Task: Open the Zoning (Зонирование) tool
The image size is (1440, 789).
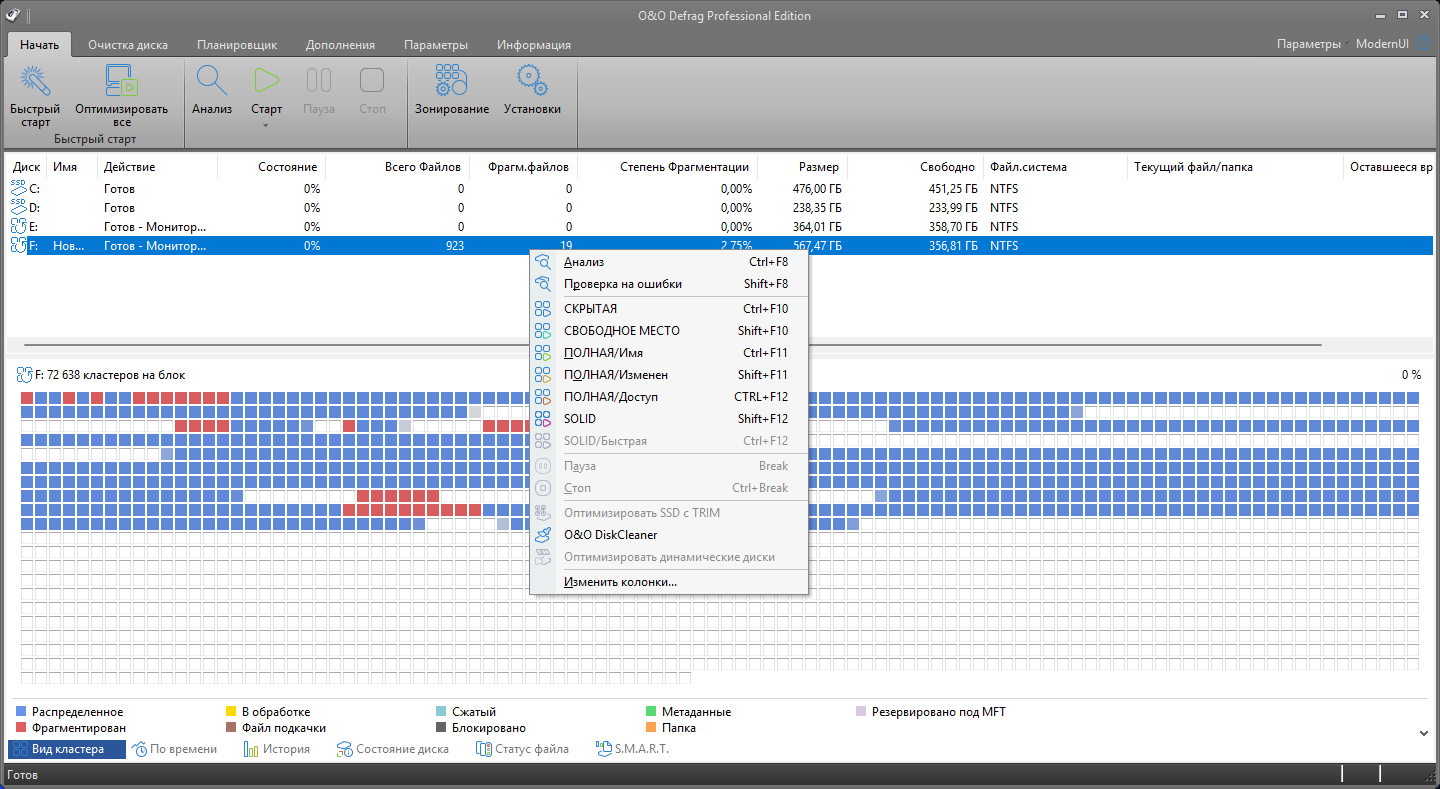Action: pyautogui.click(x=452, y=82)
